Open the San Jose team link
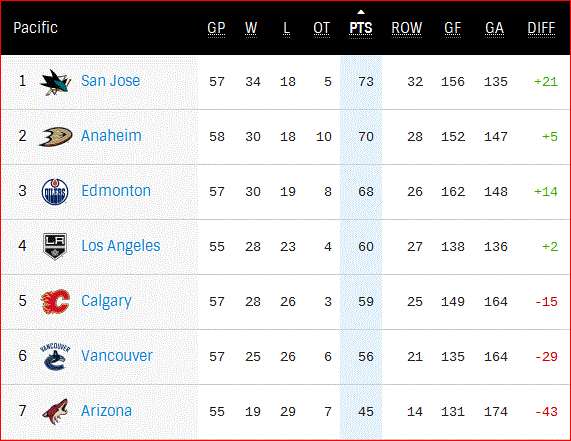The image size is (571, 441). [x=110, y=81]
